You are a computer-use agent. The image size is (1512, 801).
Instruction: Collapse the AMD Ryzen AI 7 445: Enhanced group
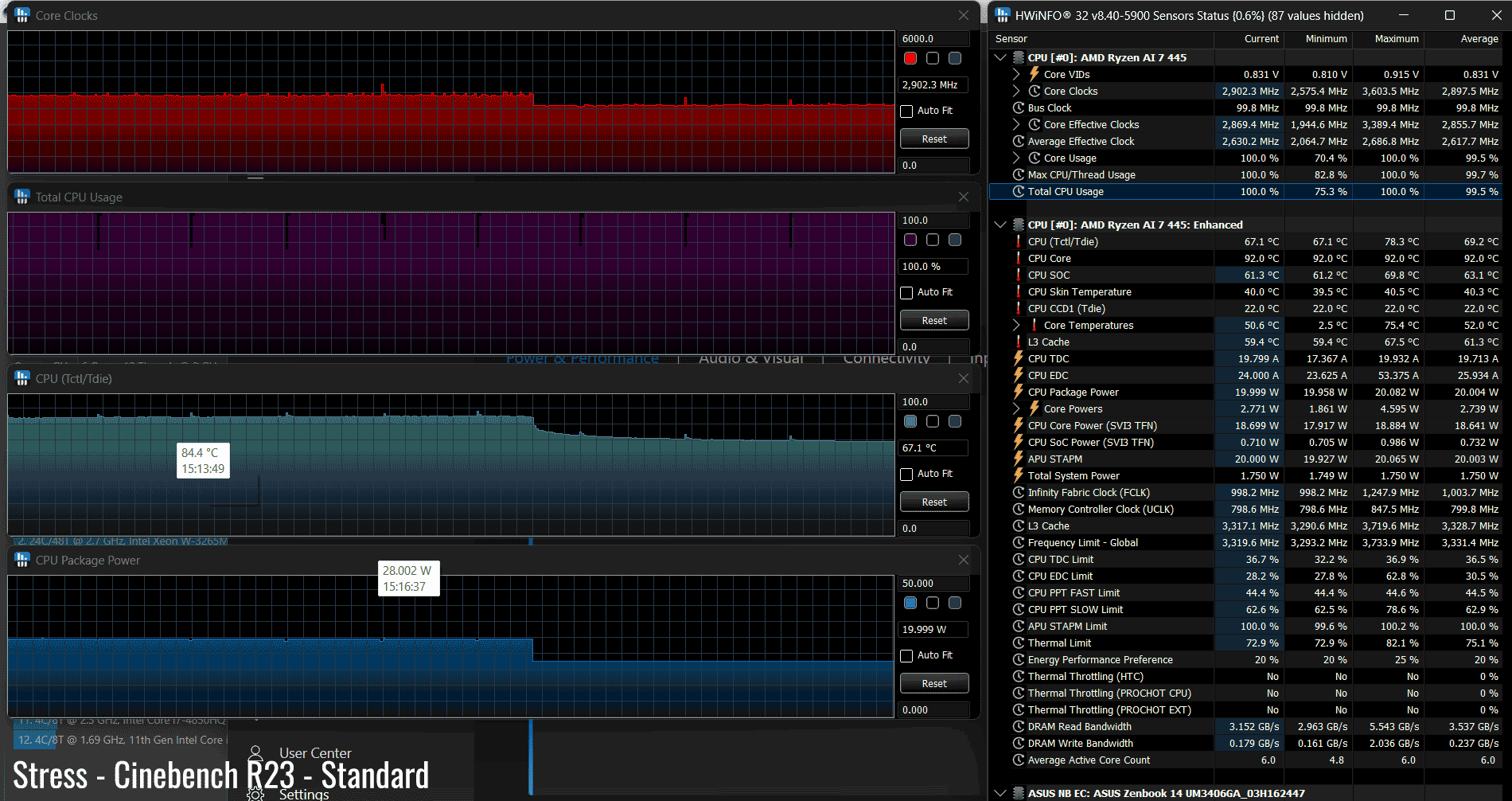coord(1000,225)
